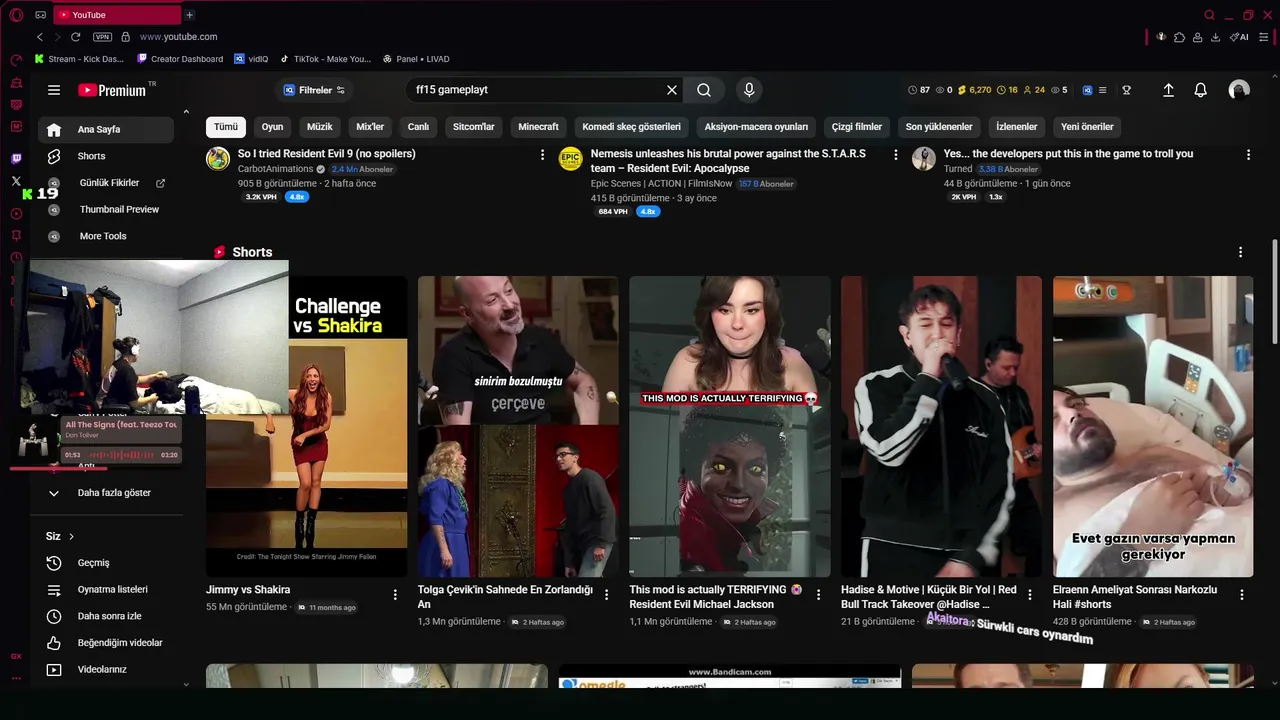Select the Sitcom'lar filter chip

click(x=474, y=127)
